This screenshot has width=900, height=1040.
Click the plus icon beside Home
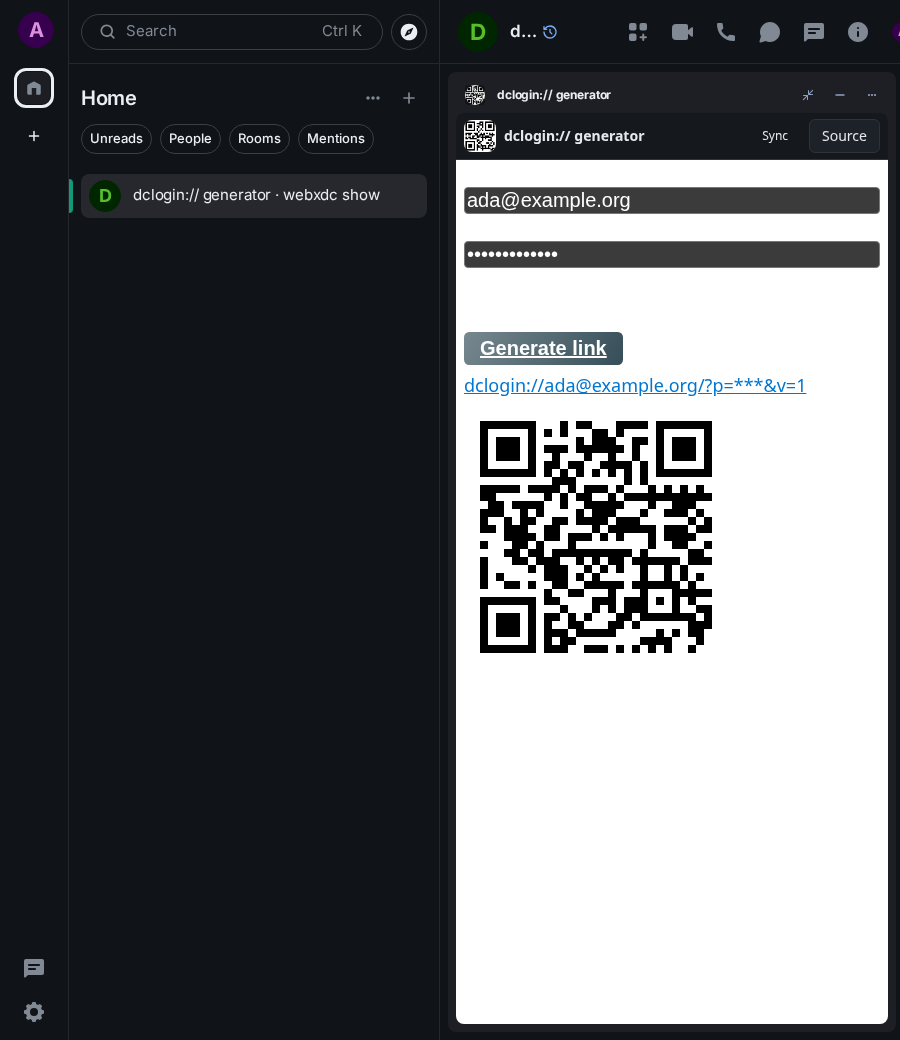point(409,98)
